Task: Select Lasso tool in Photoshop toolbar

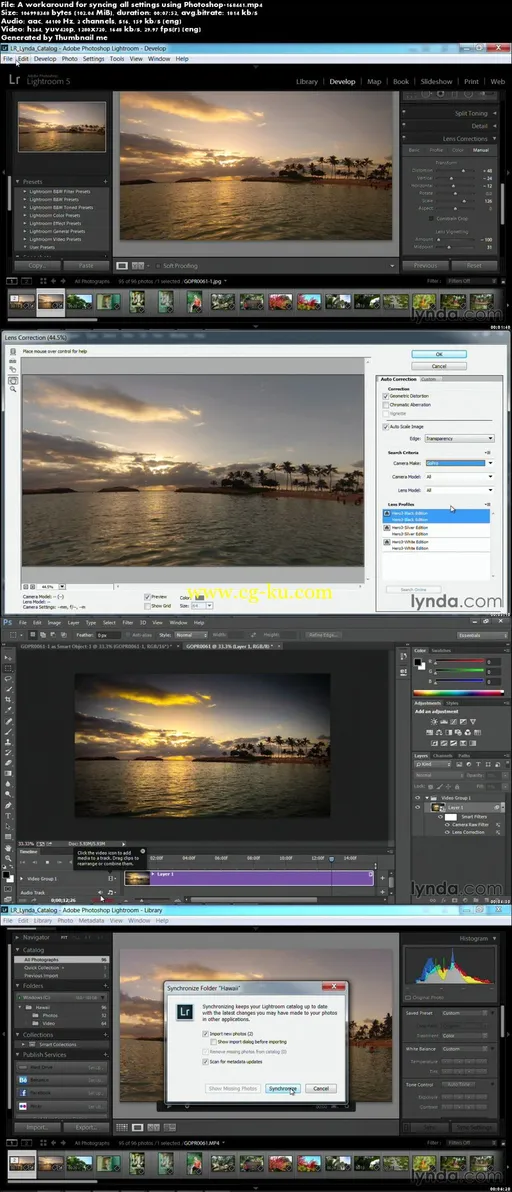Action: 9,678
